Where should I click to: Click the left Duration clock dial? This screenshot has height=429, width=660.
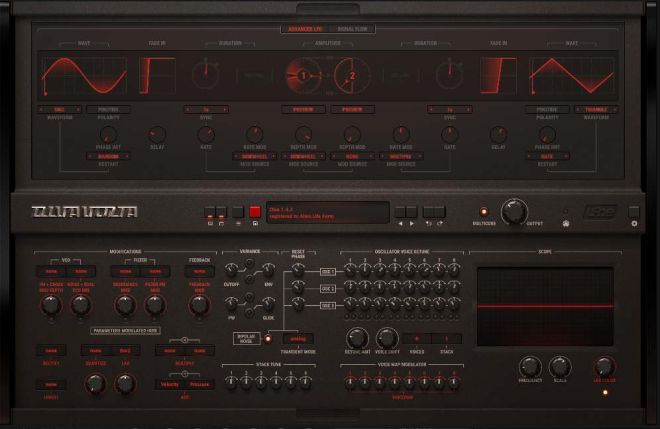click(205, 76)
